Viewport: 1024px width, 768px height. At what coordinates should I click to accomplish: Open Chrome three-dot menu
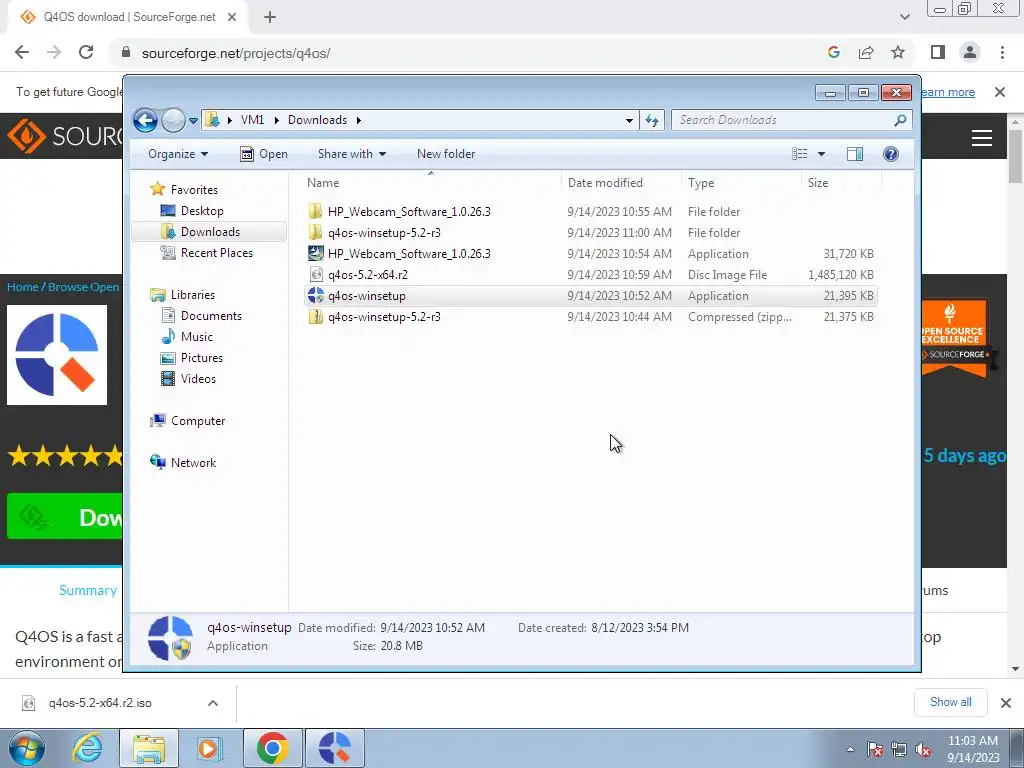click(x=1002, y=52)
